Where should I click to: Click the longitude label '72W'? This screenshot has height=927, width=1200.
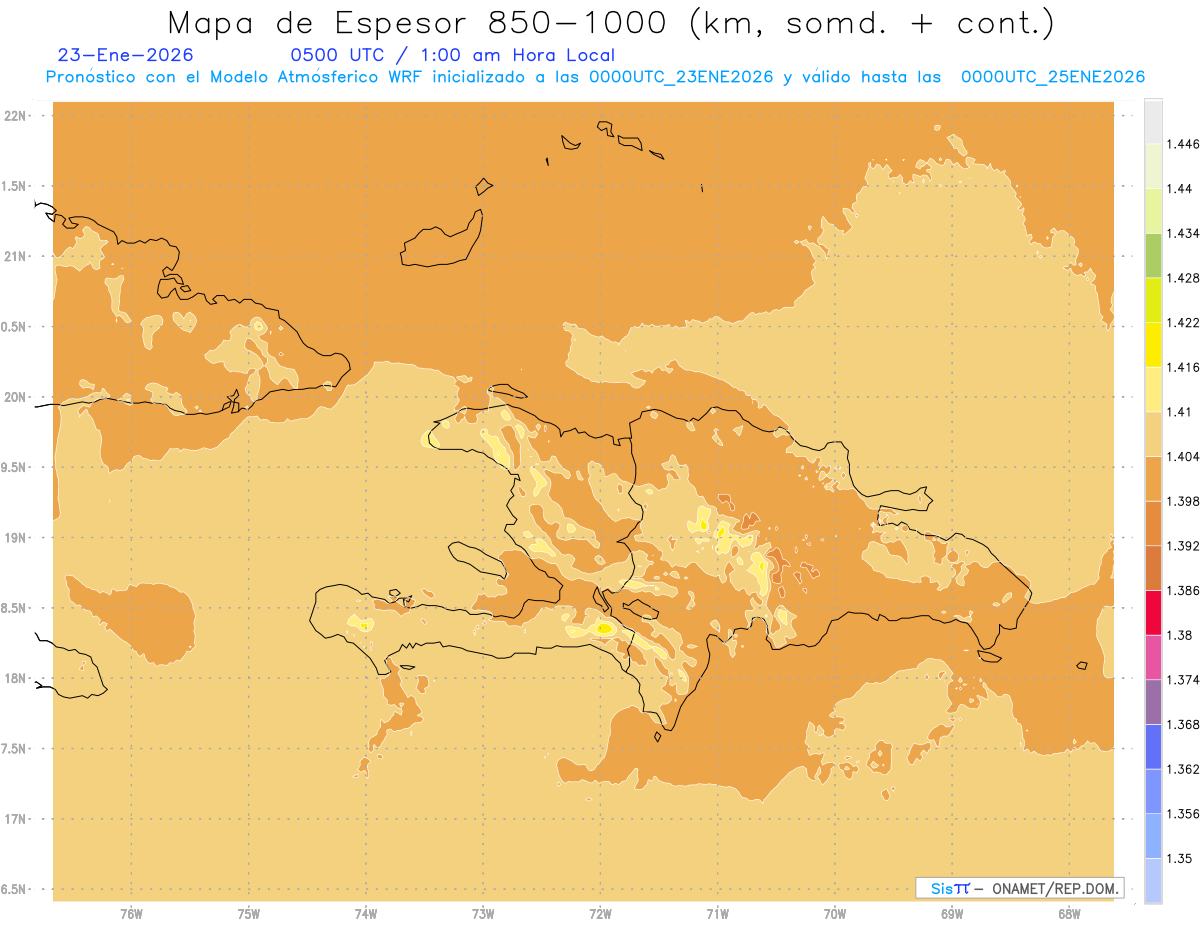click(x=600, y=914)
